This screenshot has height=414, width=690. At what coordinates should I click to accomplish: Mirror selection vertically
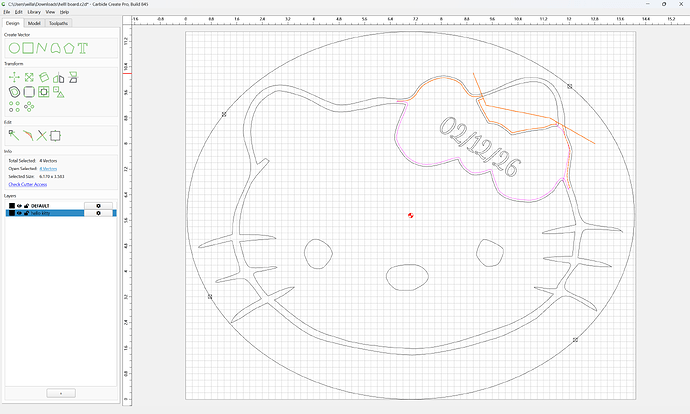73,77
